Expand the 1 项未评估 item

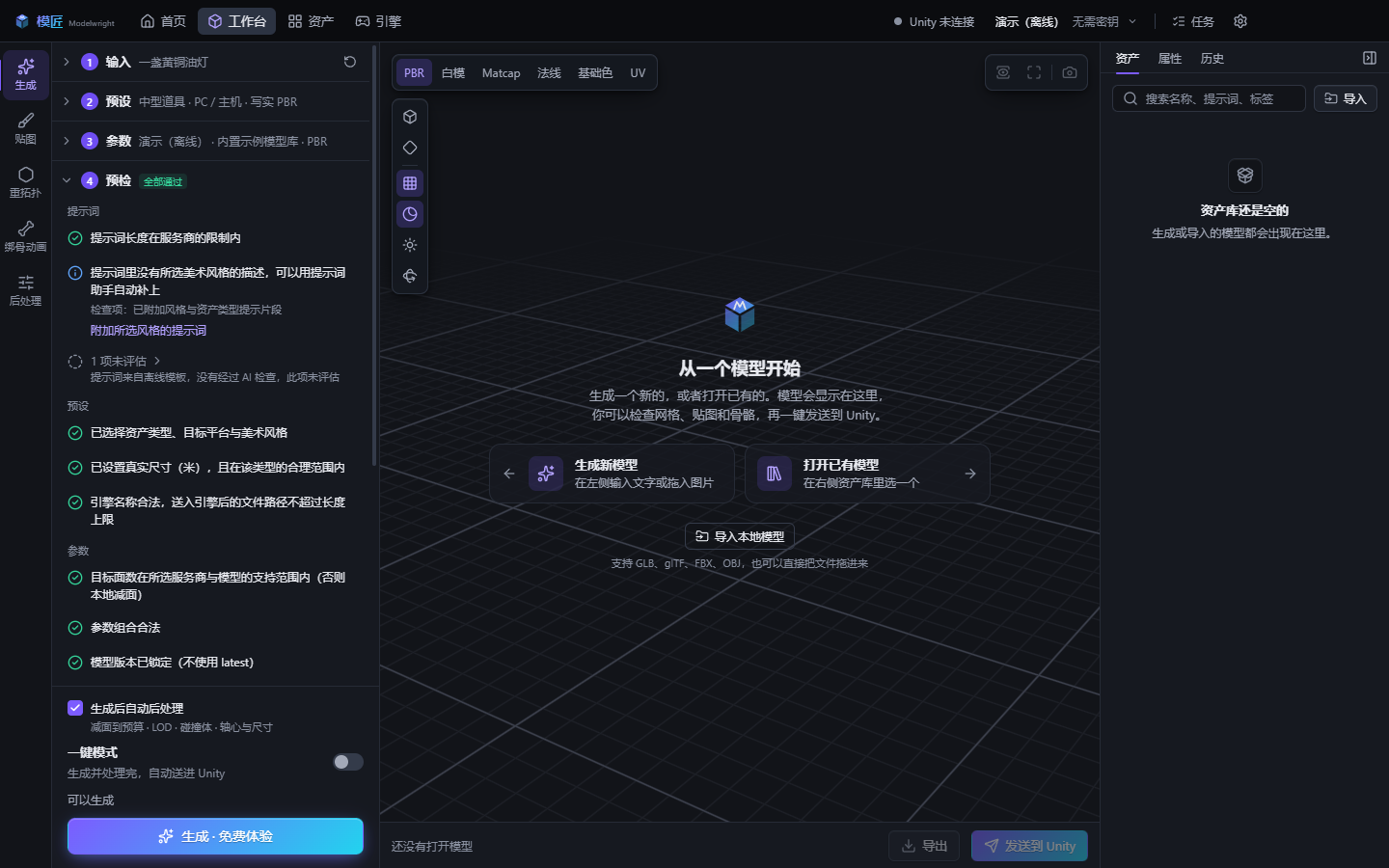125,361
